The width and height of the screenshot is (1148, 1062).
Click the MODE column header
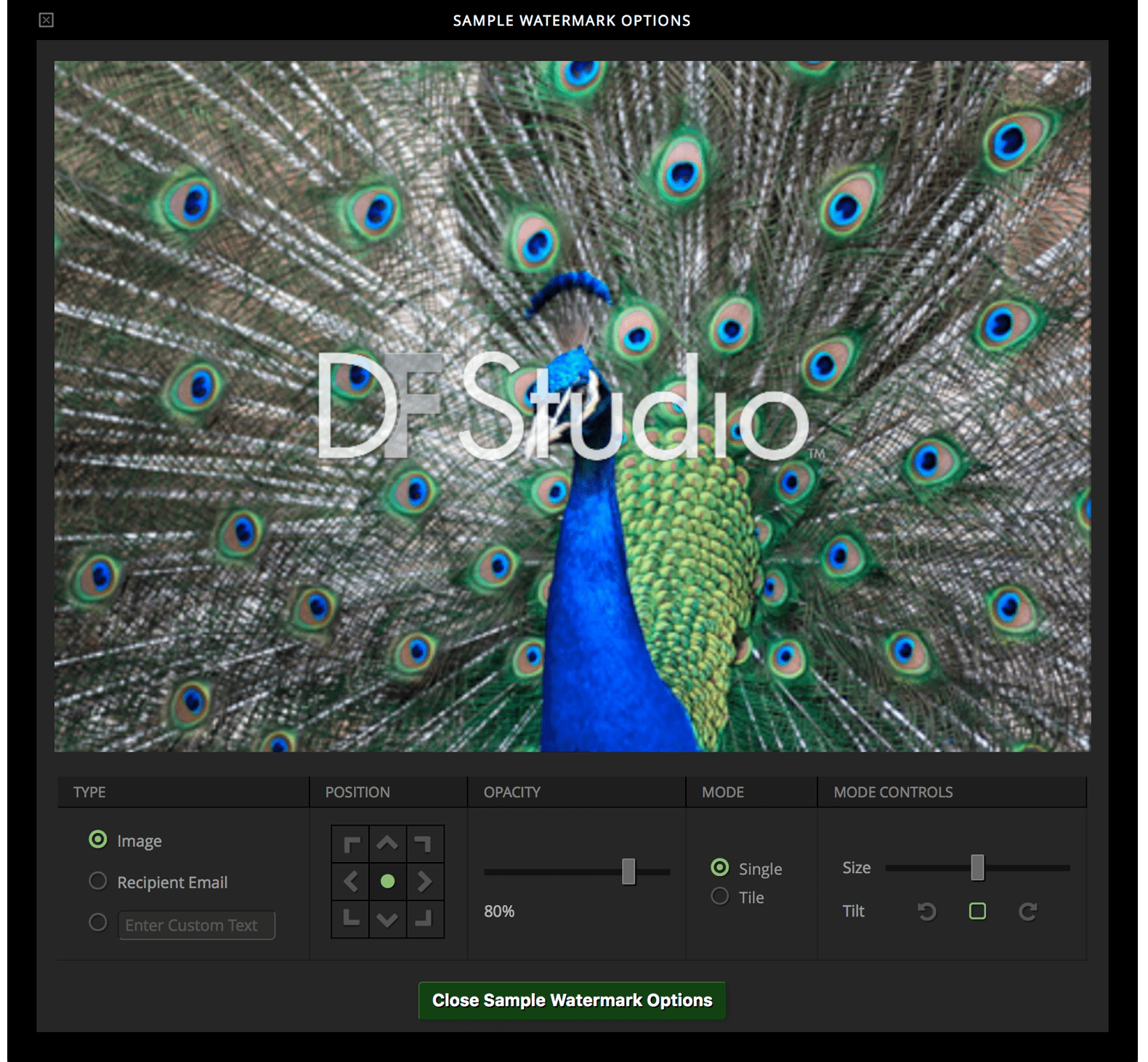point(723,792)
